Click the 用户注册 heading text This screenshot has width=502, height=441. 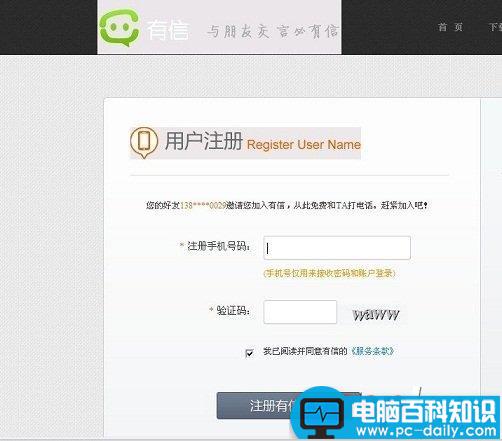(203, 141)
